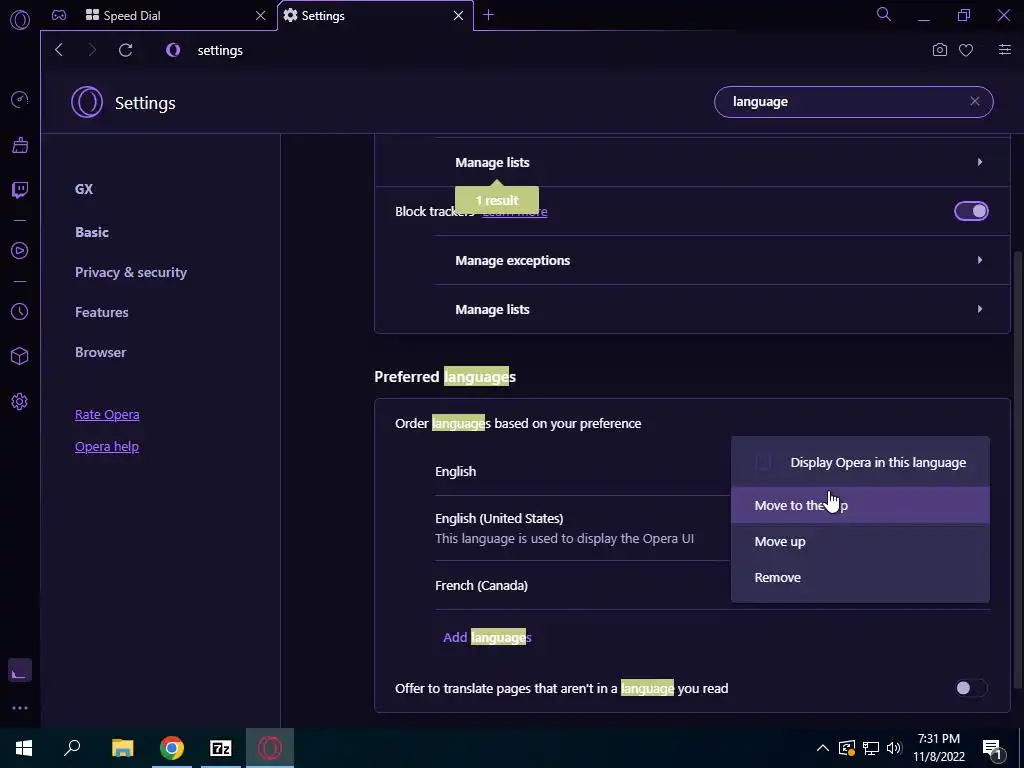The height and width of the screenshot is (768, 1024).
Task: Reload the settings page
Action: [125, 50]
